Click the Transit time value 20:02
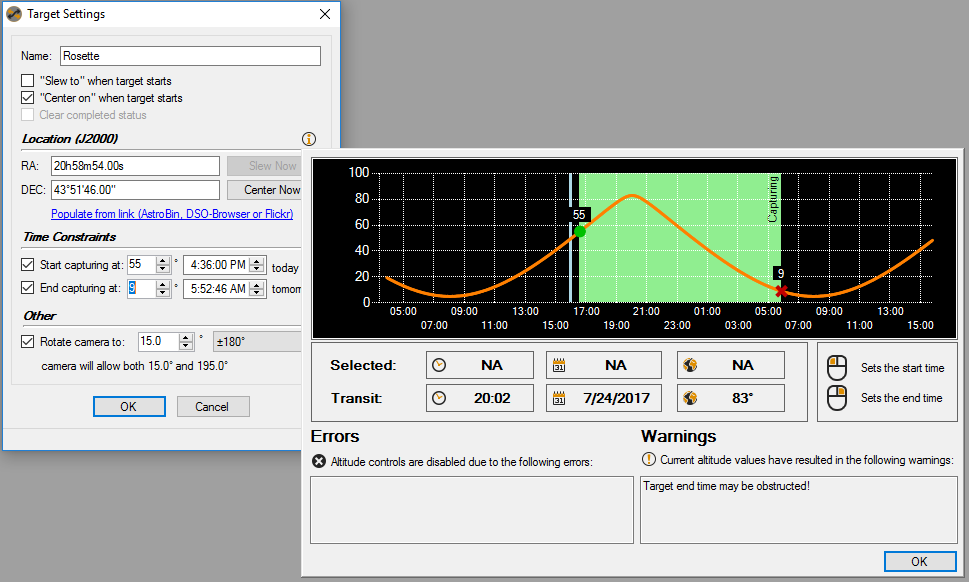 click(492, 398)
